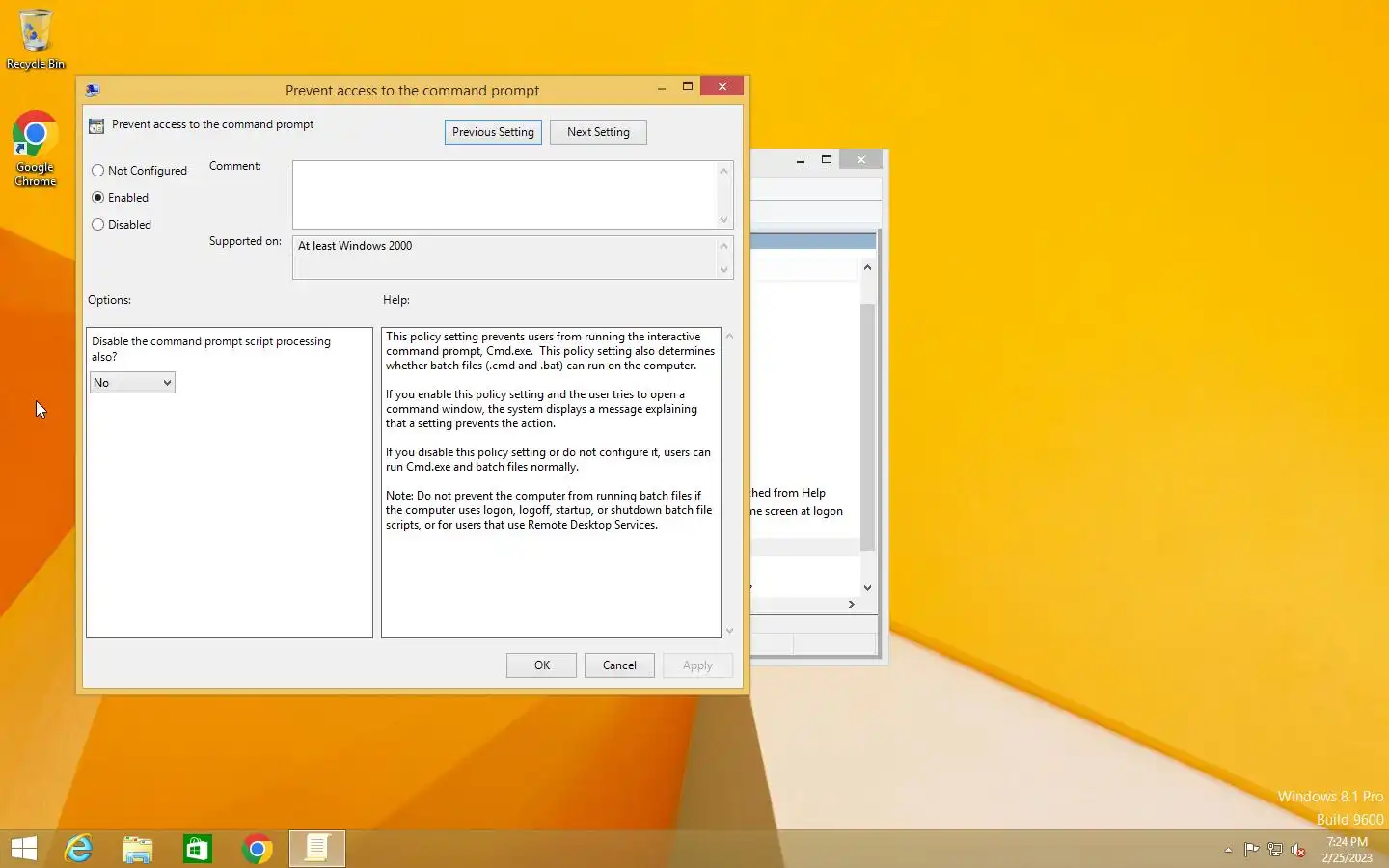Click 'Disable the command prompt script processing' label
The height and width of the screenshot is (868, 1389).
point(211,348)
